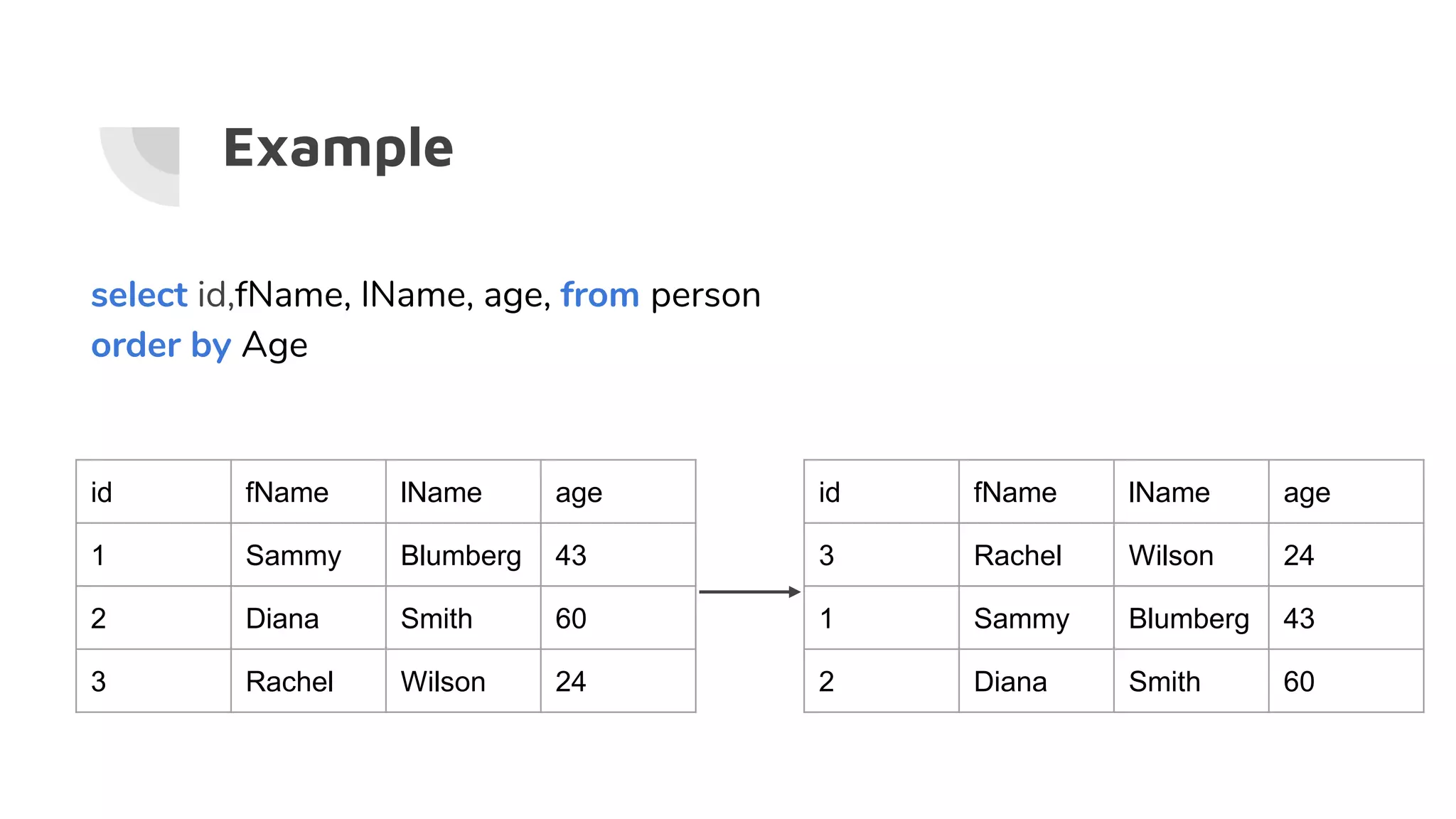Image resolution: width=1456 pixels, height=819 pixels.
Task: Select the "lName" header of the sorted table
Action: point(1169,492)
